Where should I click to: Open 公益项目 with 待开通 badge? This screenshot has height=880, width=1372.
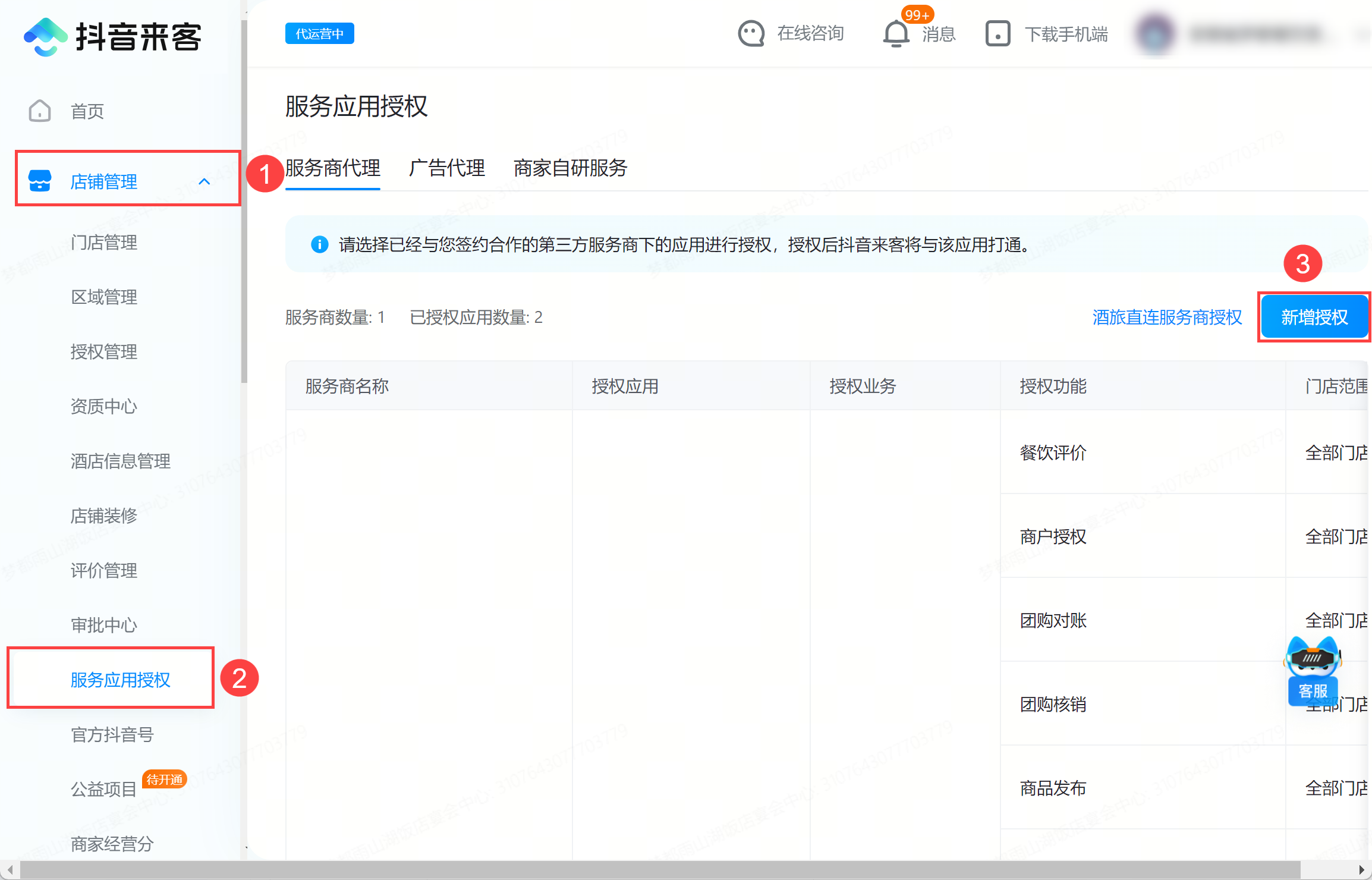(104, 789)
